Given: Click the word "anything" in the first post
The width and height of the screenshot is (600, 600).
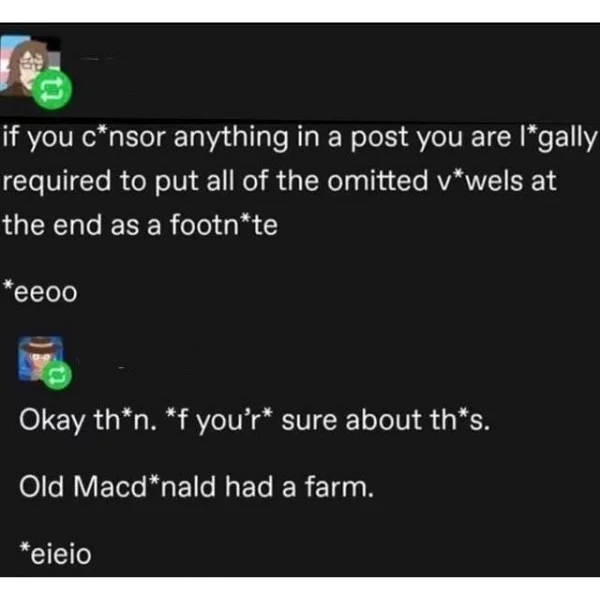Looking at the screenshot, I should click(x=231, y=139).
